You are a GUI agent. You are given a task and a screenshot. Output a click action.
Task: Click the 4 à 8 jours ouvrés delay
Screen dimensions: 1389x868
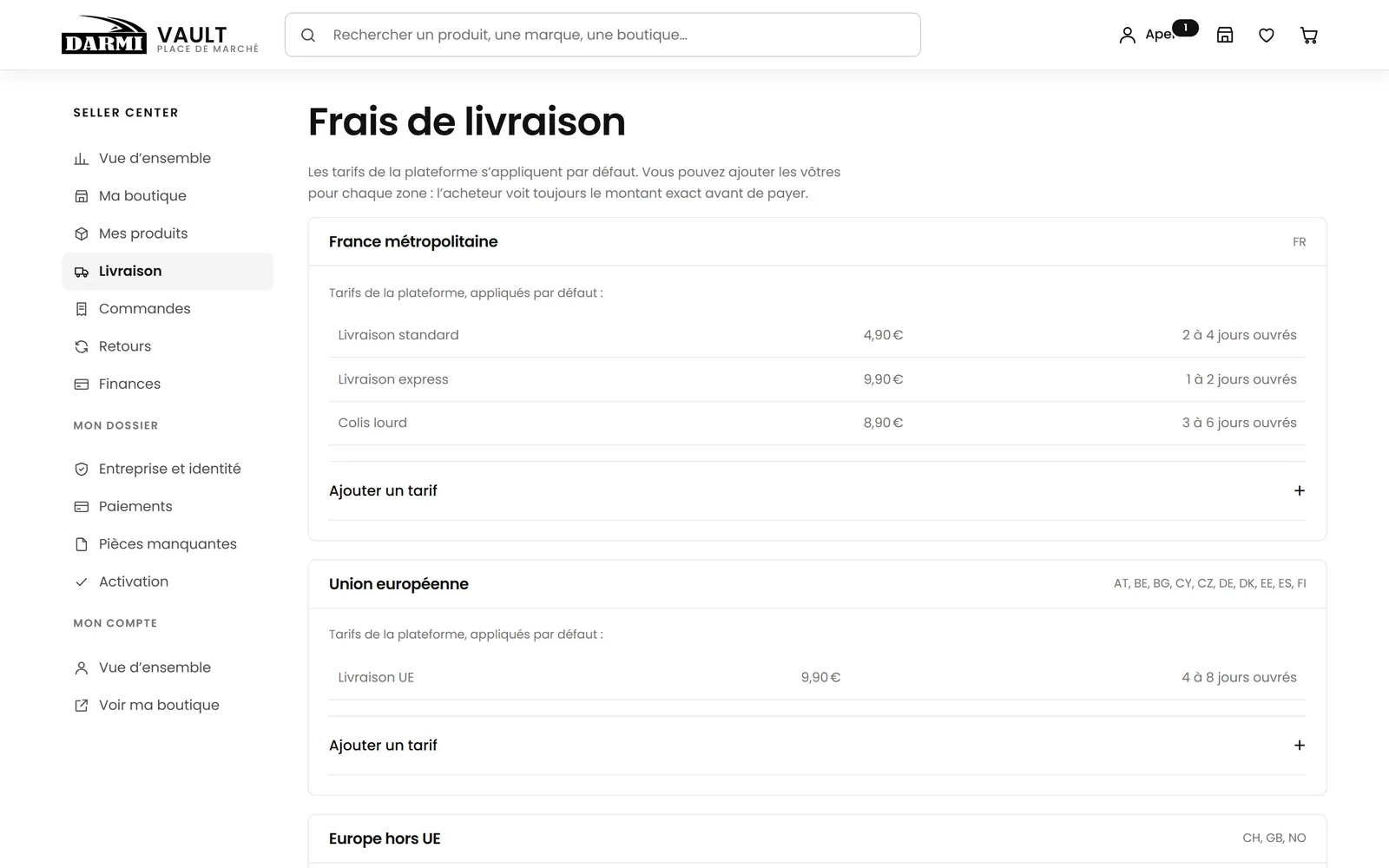[1239, 678]
